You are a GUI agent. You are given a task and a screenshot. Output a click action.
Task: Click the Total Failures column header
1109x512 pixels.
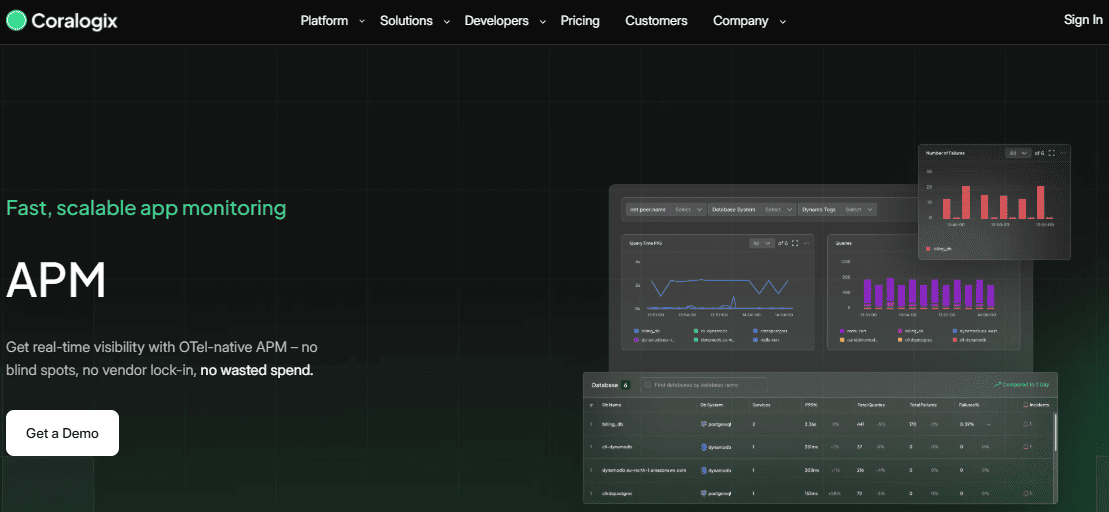pos(922,405)
